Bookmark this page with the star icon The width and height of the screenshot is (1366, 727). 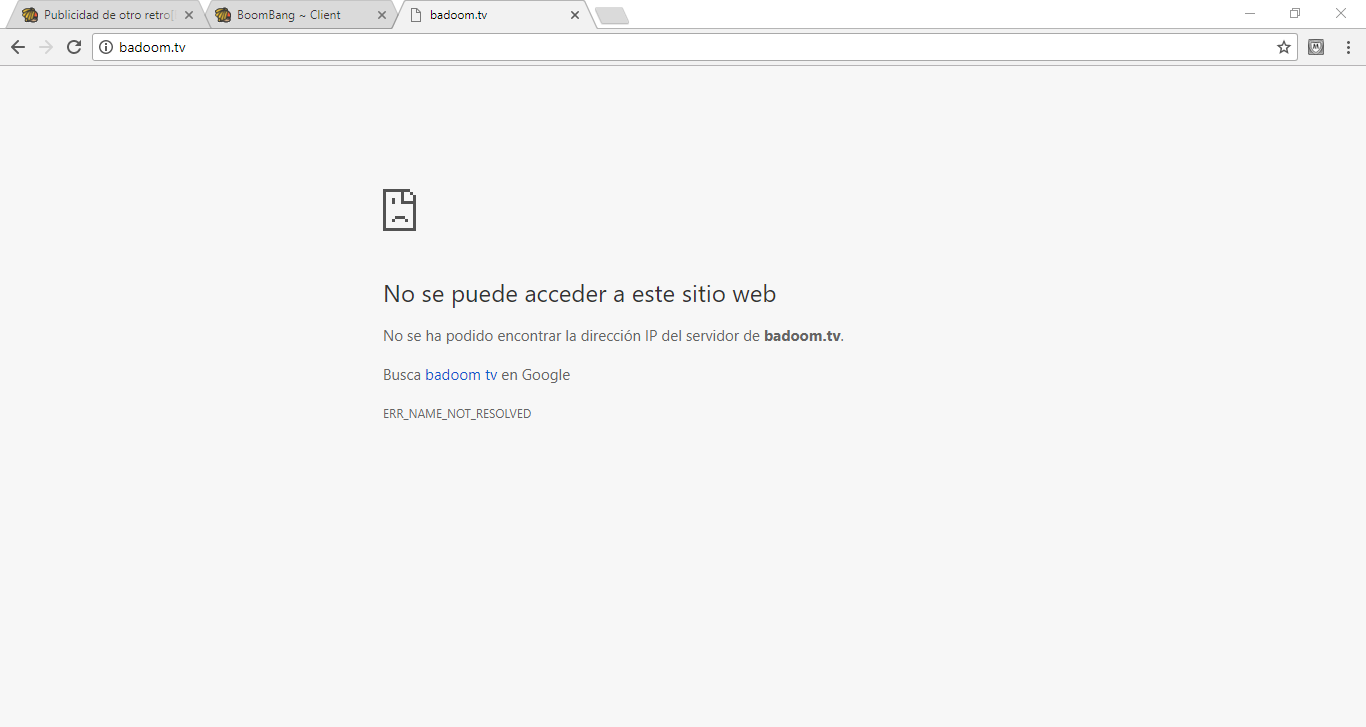(x=1284, y=47)
